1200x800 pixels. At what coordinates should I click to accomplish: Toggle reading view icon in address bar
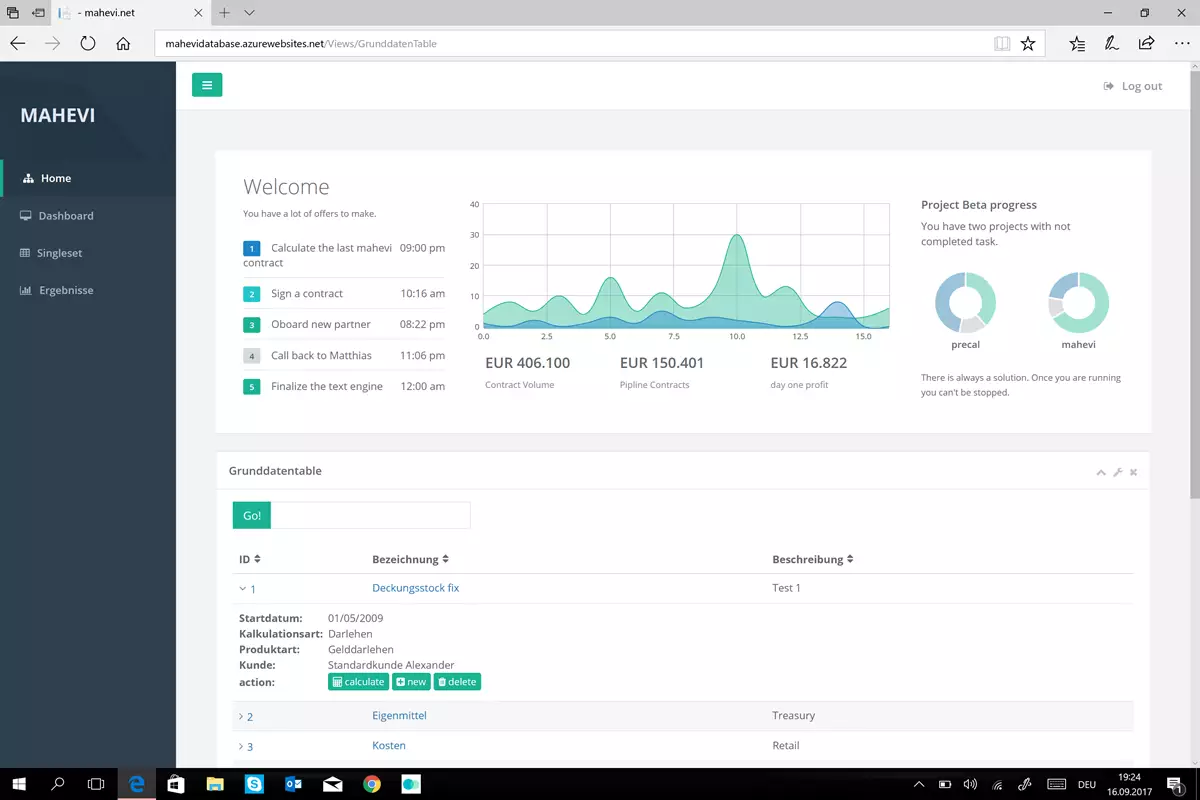click(x=1002, y=44)
